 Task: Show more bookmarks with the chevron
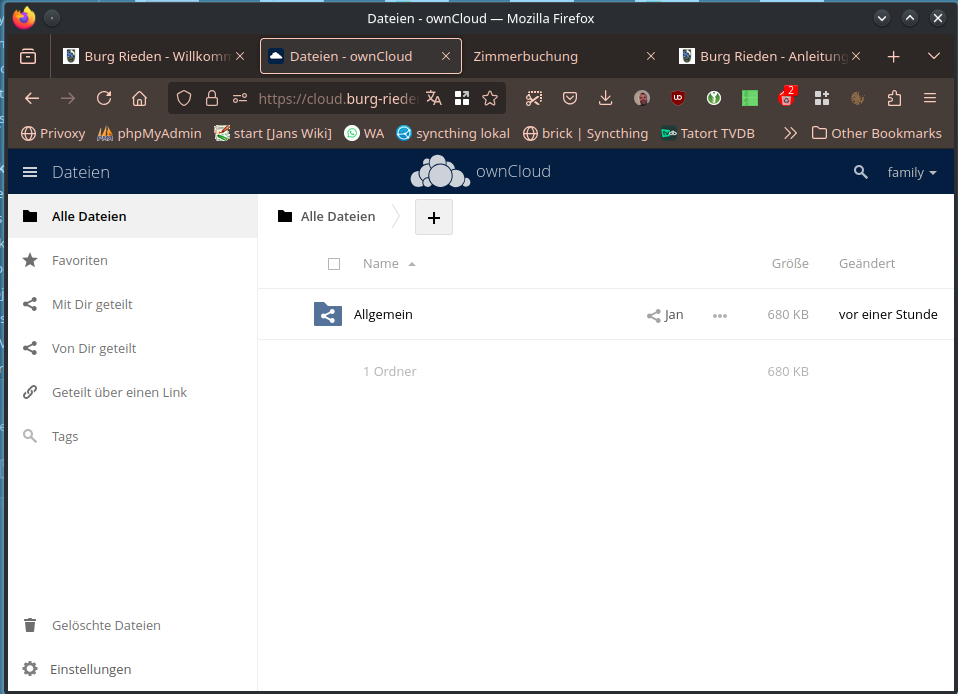[790, 133]
